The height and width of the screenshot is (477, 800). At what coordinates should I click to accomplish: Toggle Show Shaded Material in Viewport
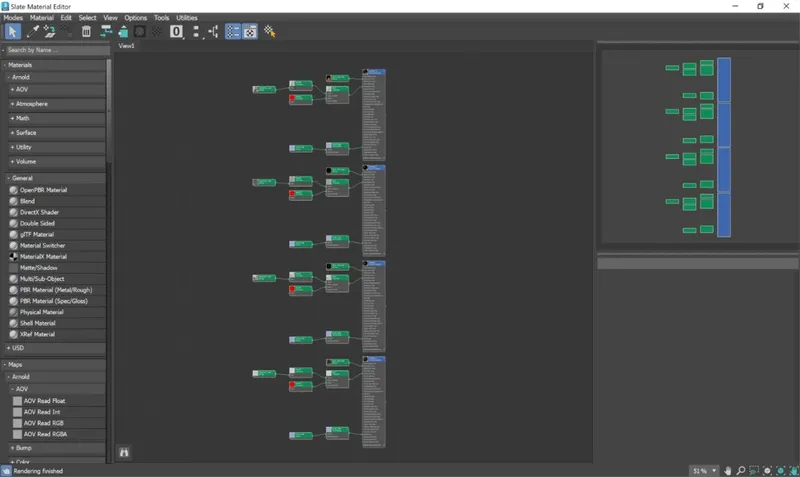pyautogui.click(x=139, y=32)
